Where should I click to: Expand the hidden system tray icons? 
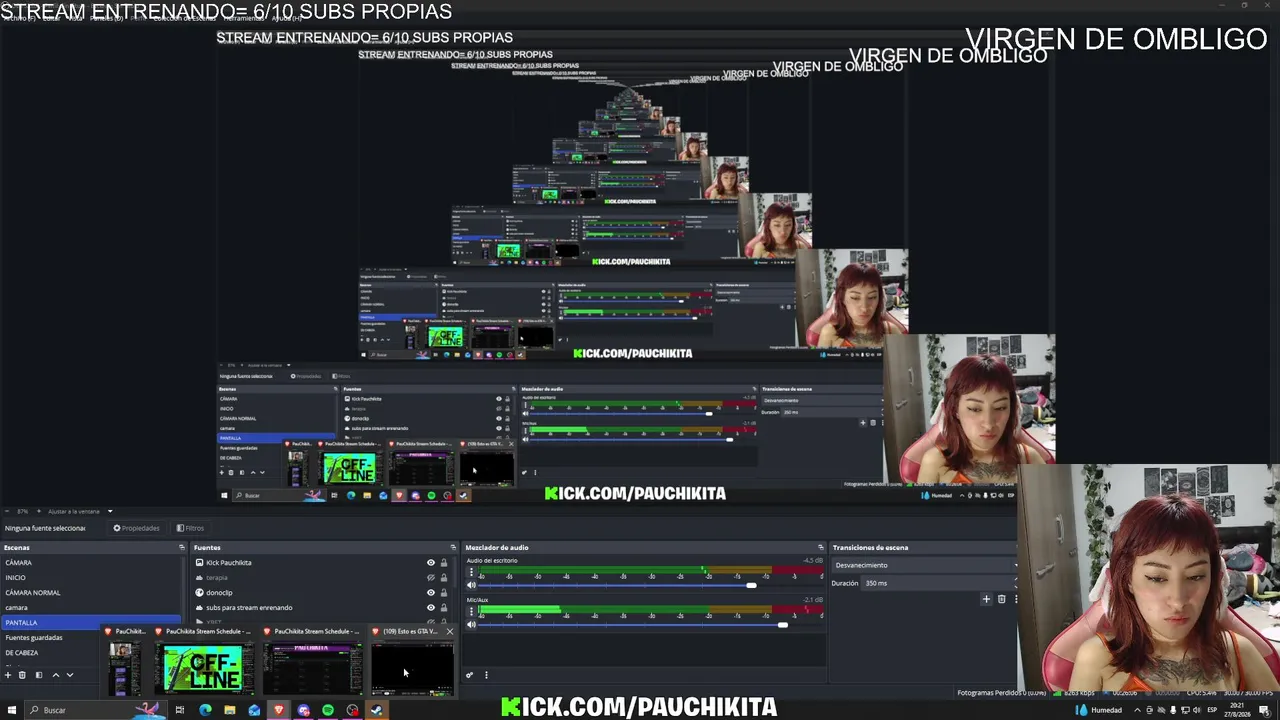(x=1137, y=710)
